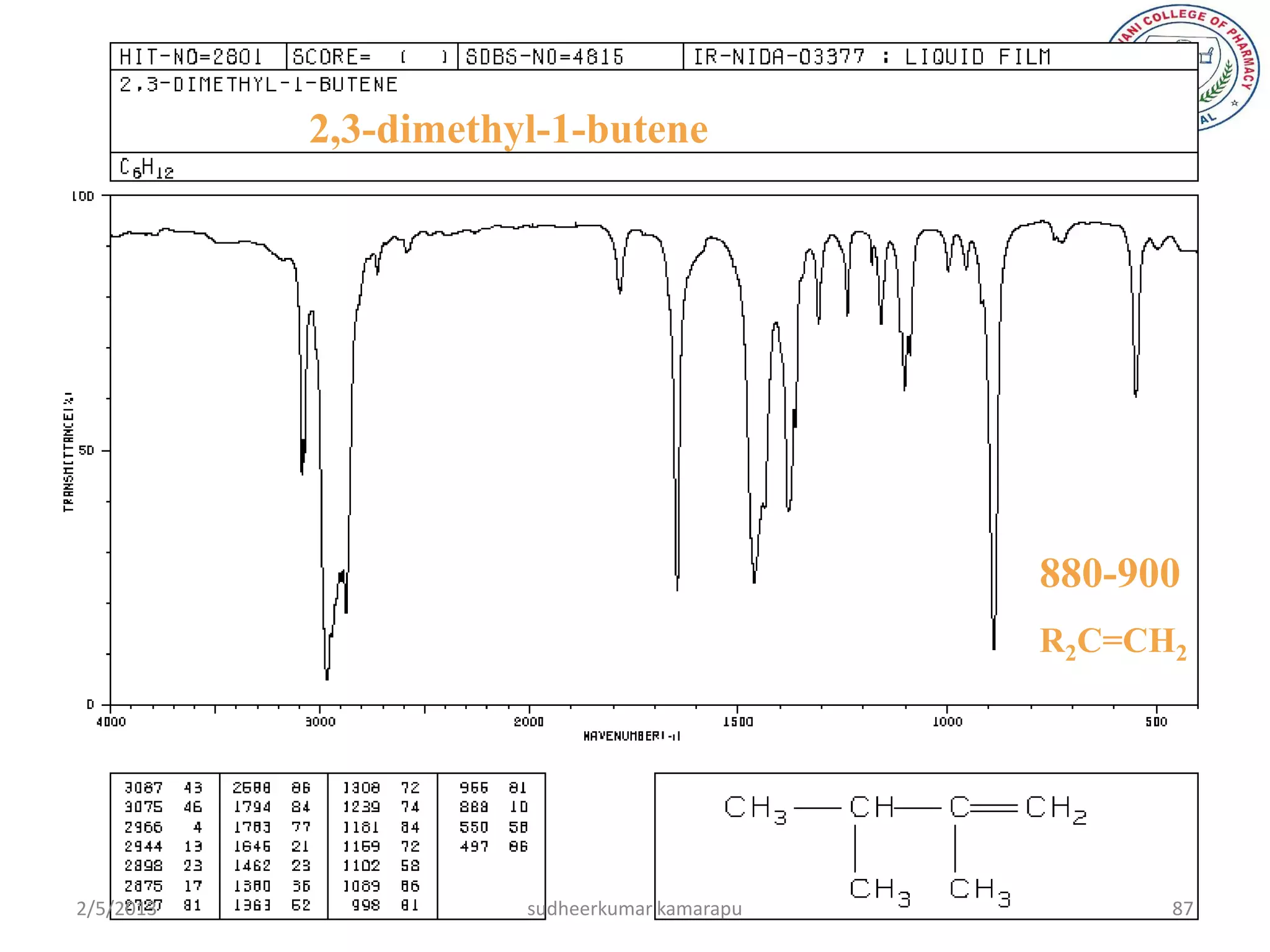Click the orange R2C=CH2 annotation
1270x952 pixels.
coord(1113,642)
